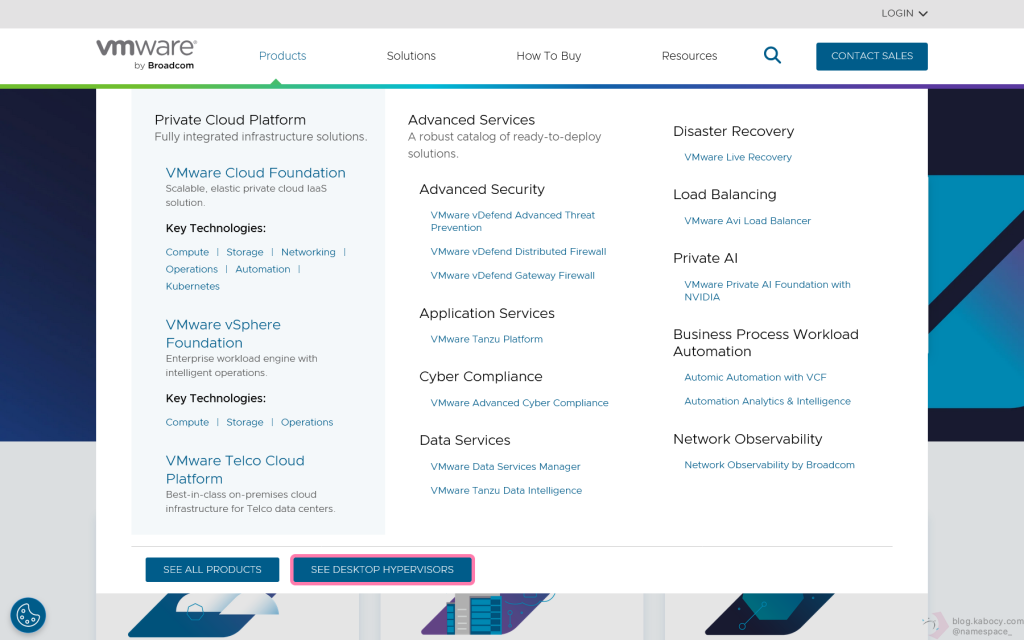Visit the VMware Live Recovery link
1024x640 pixels.
(737, 157)
